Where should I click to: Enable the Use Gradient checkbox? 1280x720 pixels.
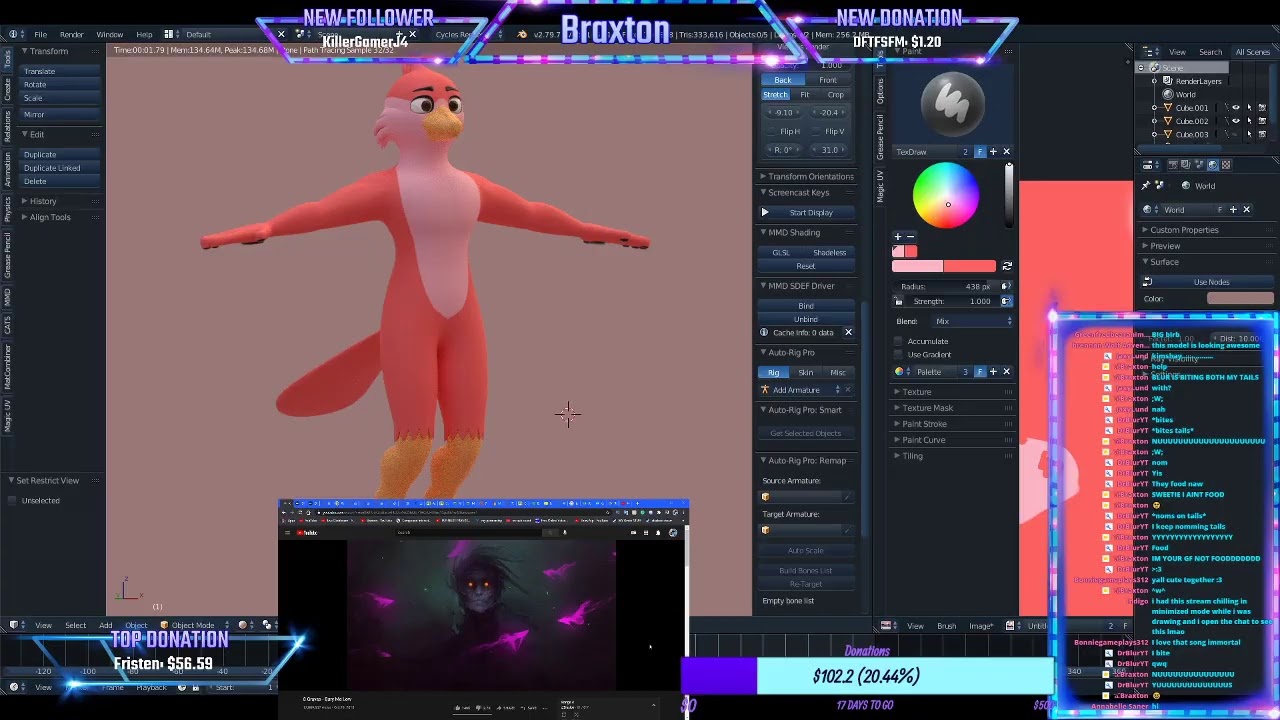coord(898,355)
